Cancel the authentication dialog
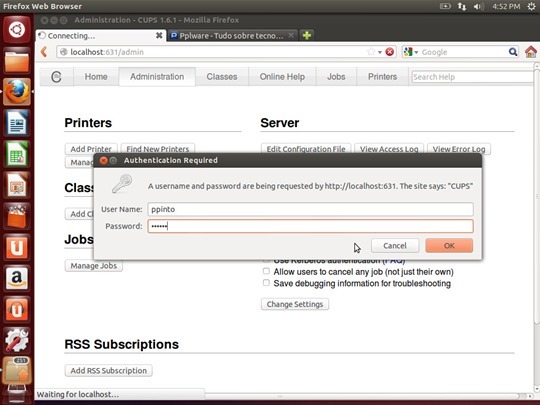540x405 pixels. (x=395, y=246)
